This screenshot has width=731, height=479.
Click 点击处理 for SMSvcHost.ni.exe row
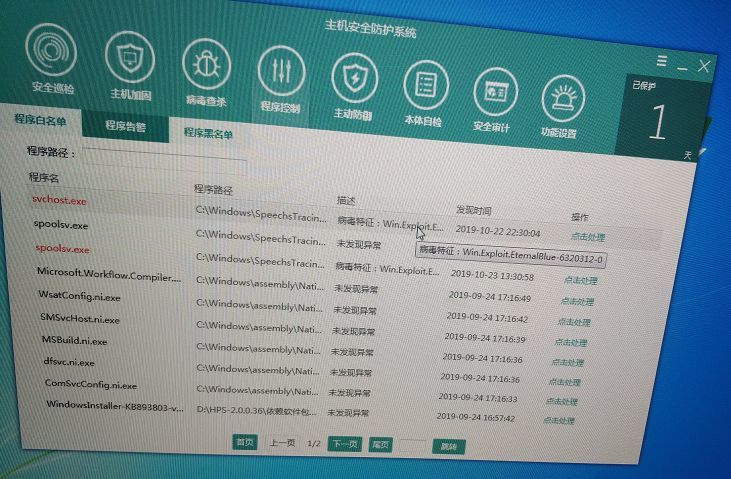click(x=571, y=343)
